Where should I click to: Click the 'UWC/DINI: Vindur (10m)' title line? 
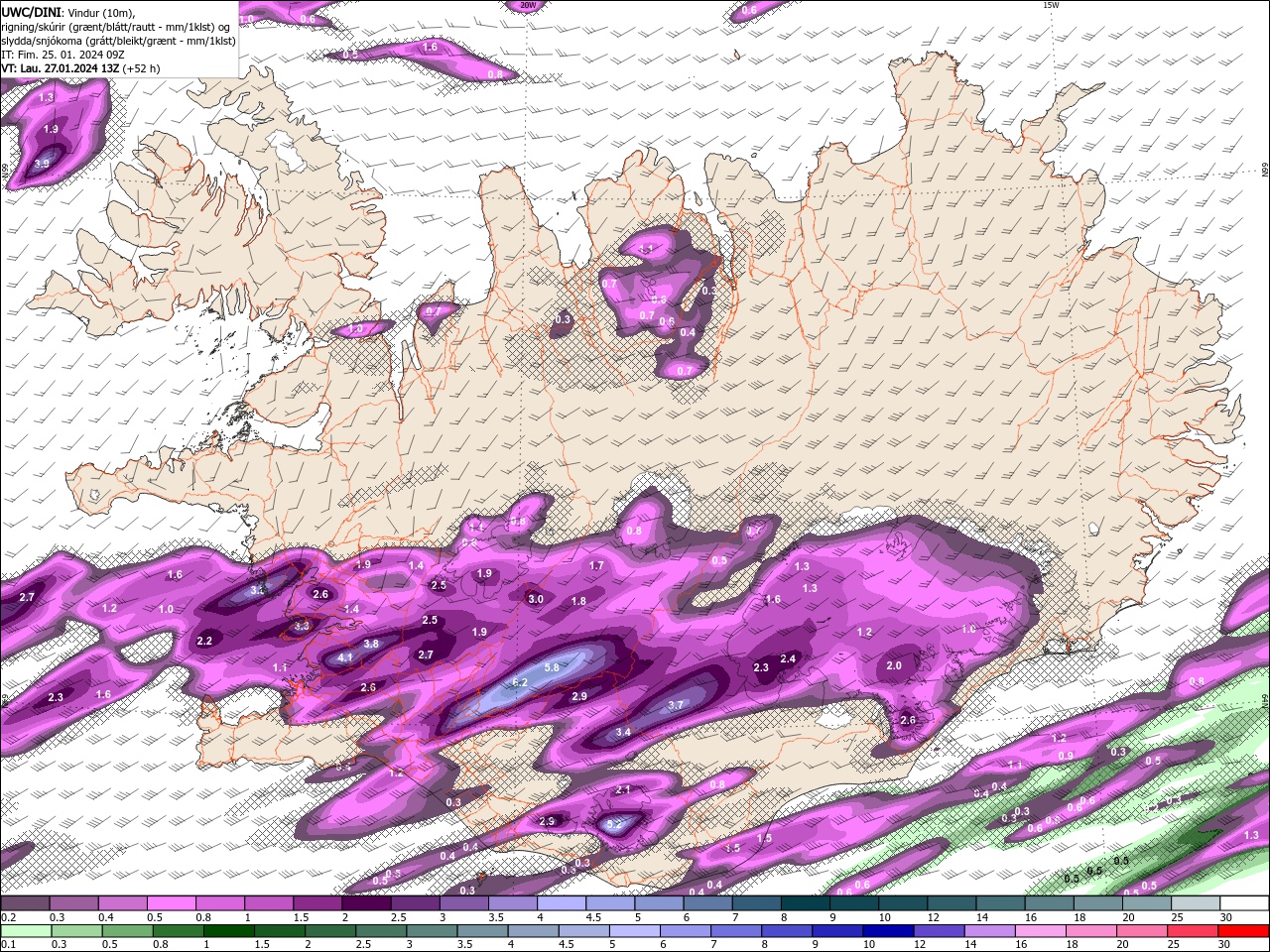point(67,11)
